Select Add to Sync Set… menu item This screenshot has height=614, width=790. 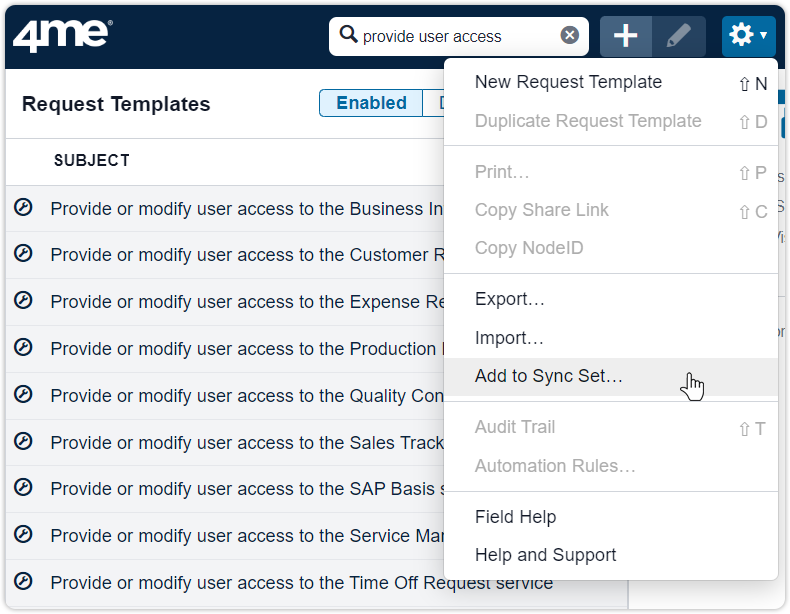click(611, 377)
